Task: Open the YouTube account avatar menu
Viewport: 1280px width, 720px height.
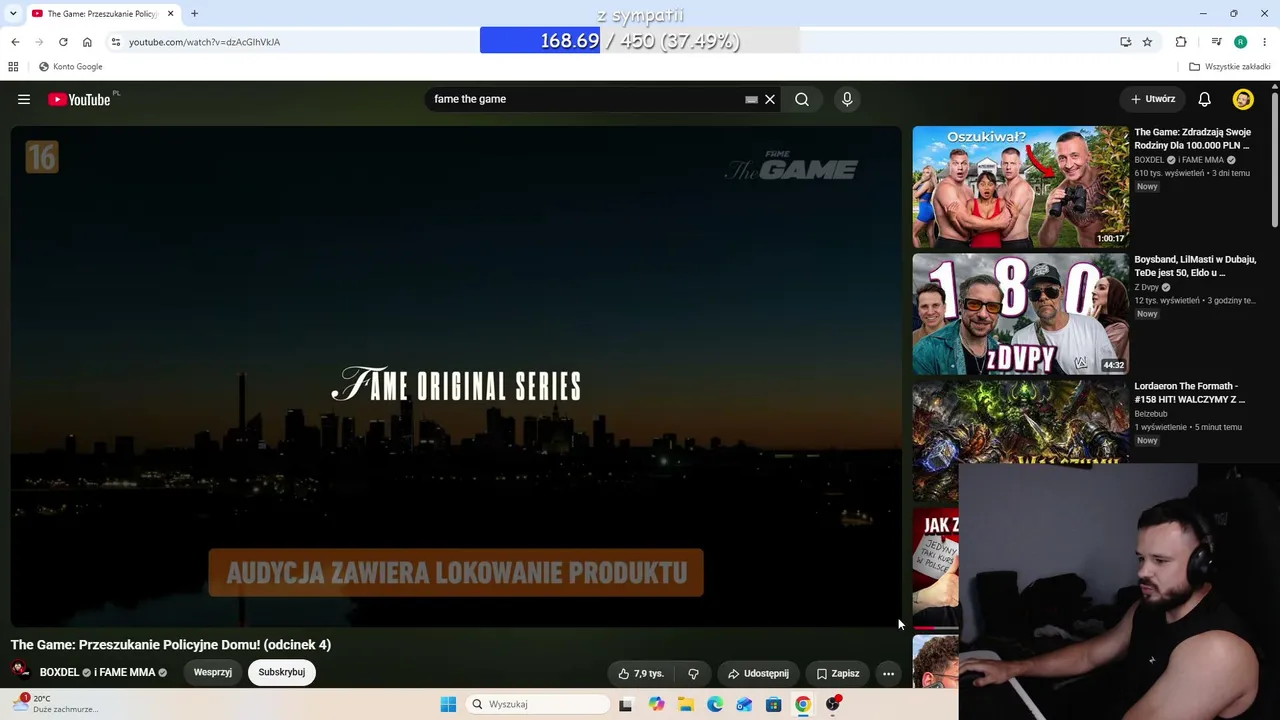Action: [1243, 99]
